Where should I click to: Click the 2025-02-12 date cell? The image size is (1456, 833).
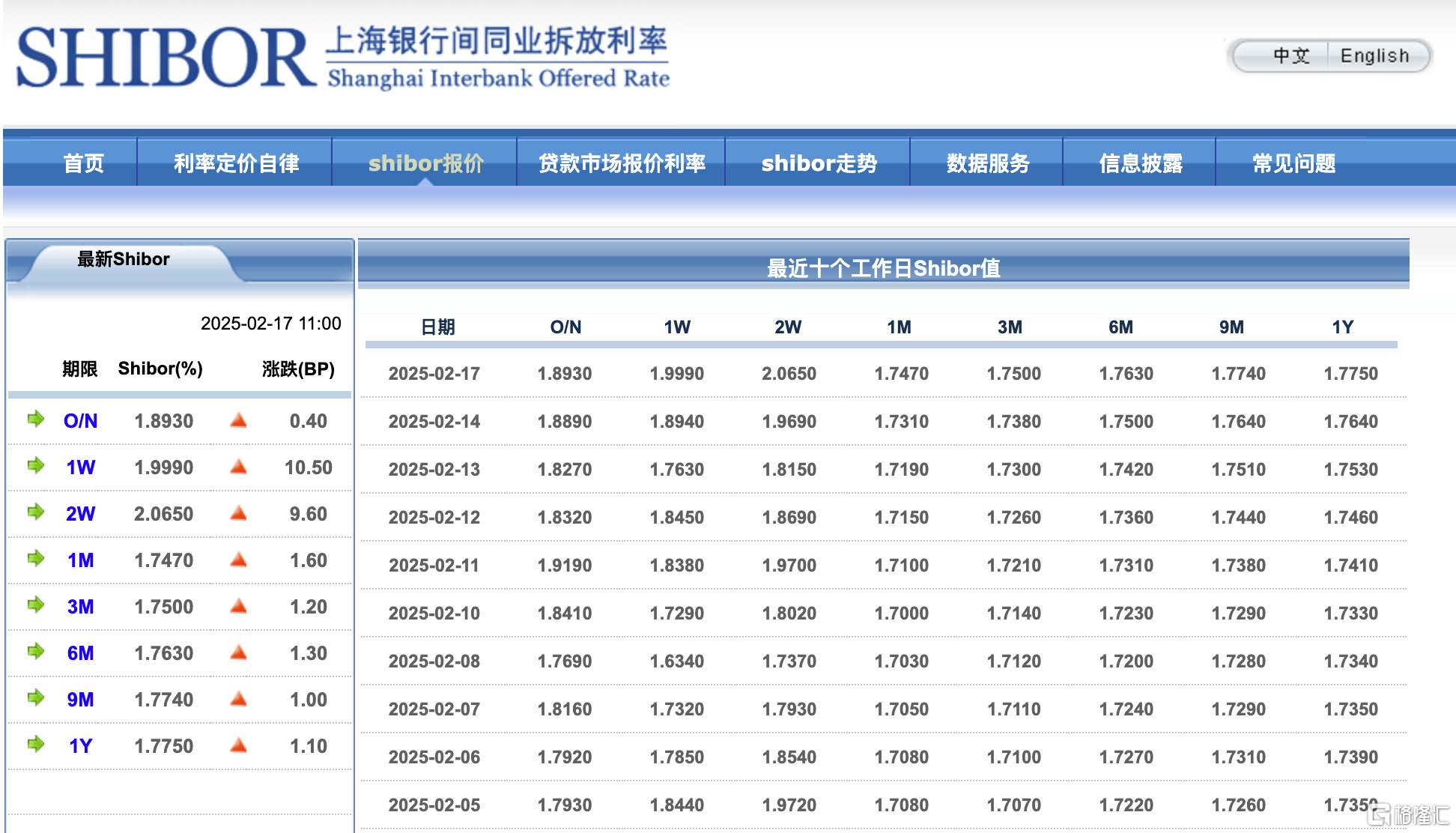434,518
